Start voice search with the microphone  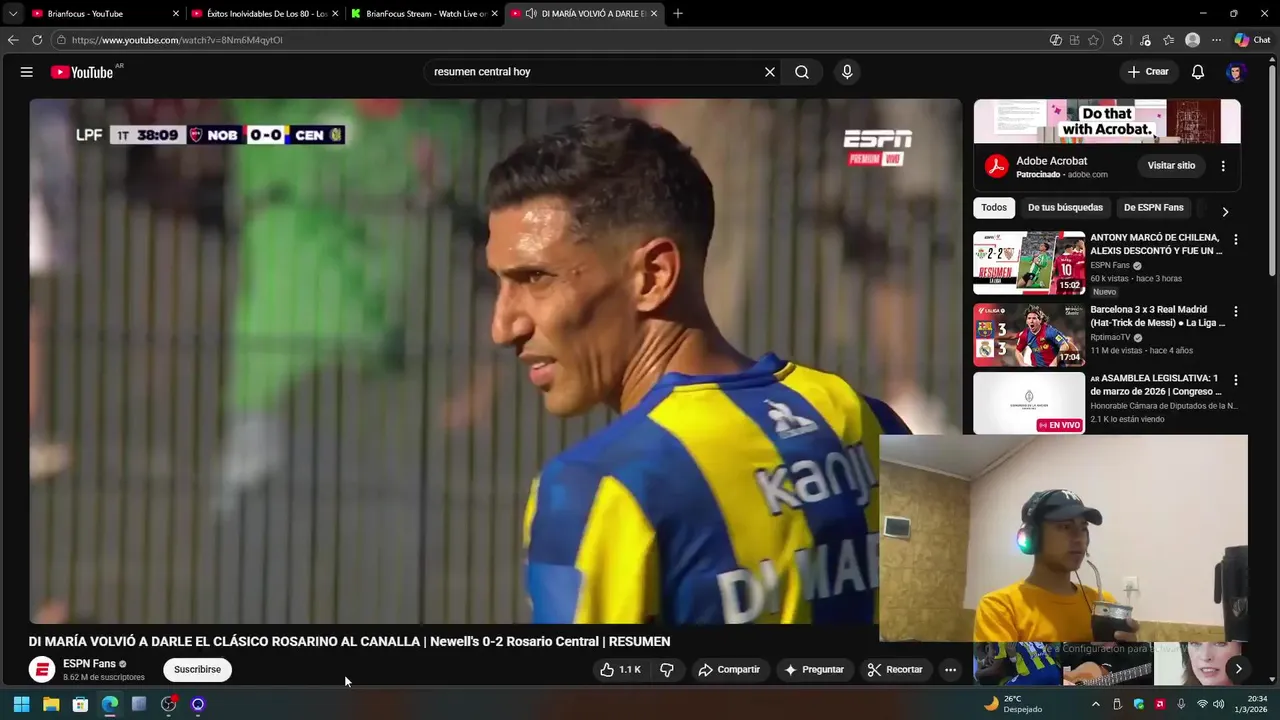click(847, 72)
